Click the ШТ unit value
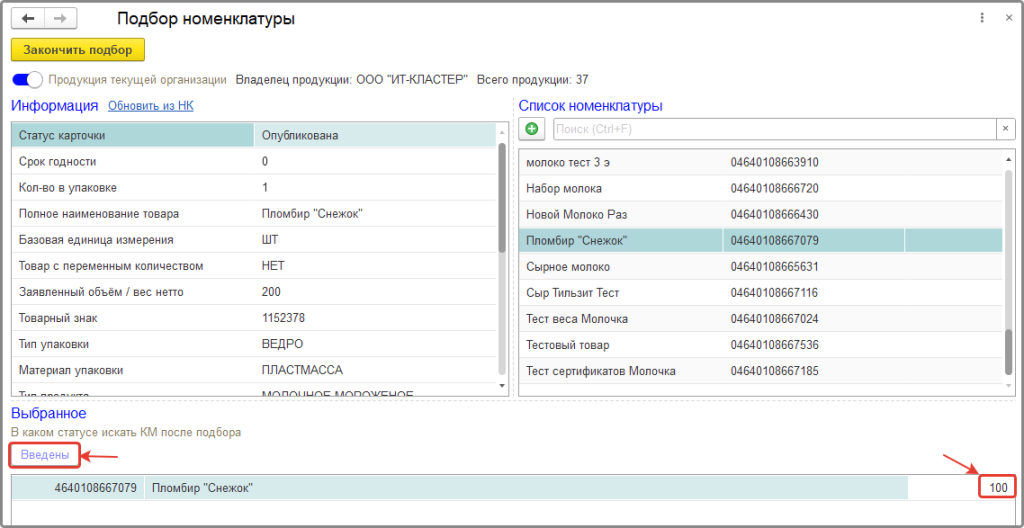The height and width of the screenshot is (528, 1024). tap(270, 240)
